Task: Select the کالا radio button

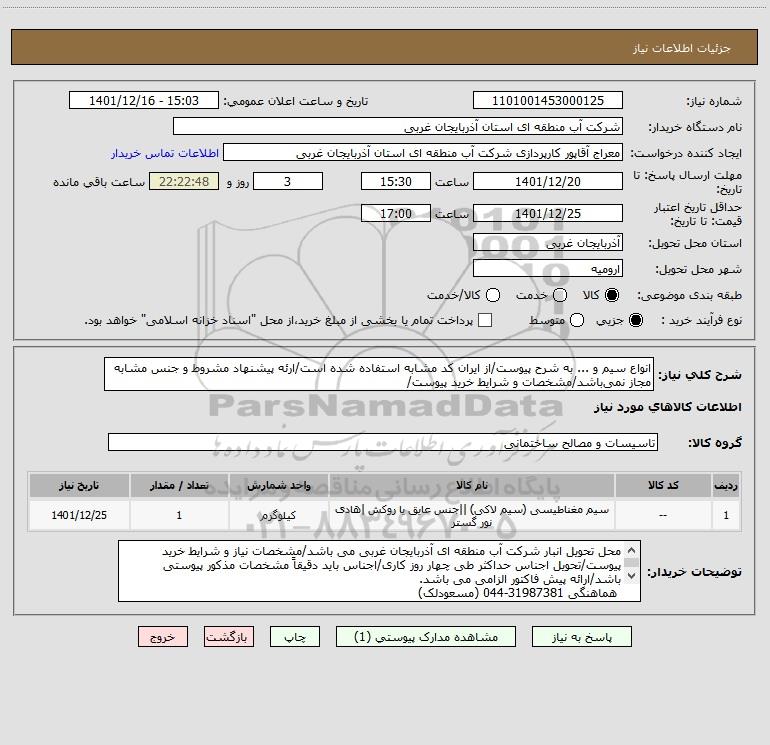Action: 612,295
